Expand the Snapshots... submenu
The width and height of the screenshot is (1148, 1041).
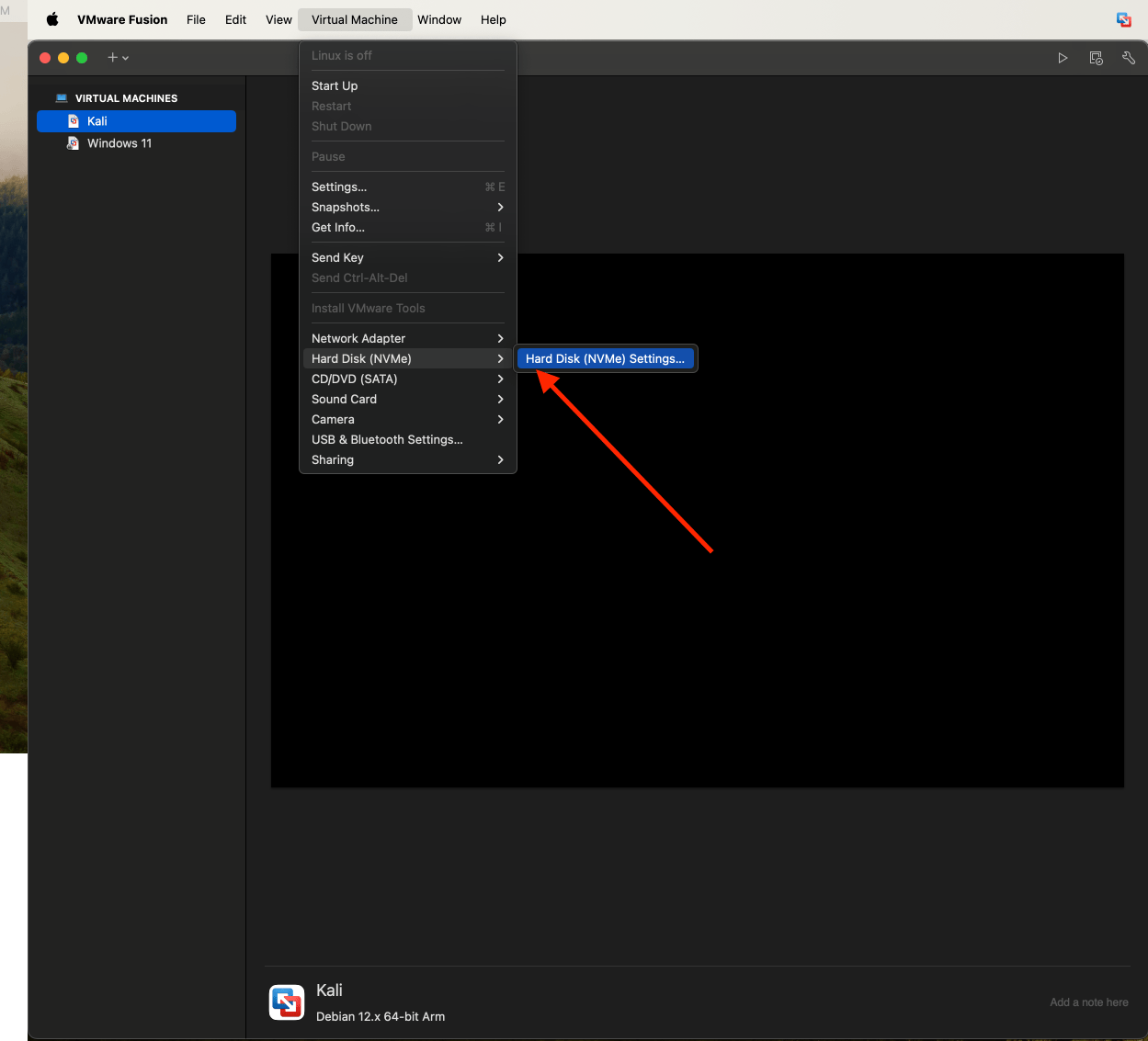[x=408, y=207]
